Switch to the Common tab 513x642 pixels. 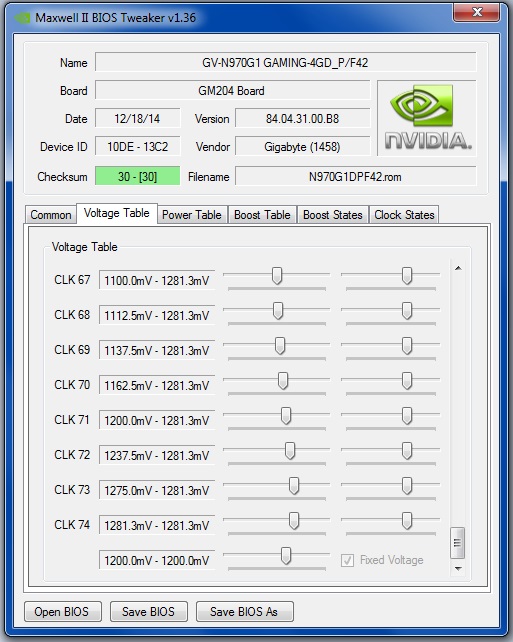point(51,215)
